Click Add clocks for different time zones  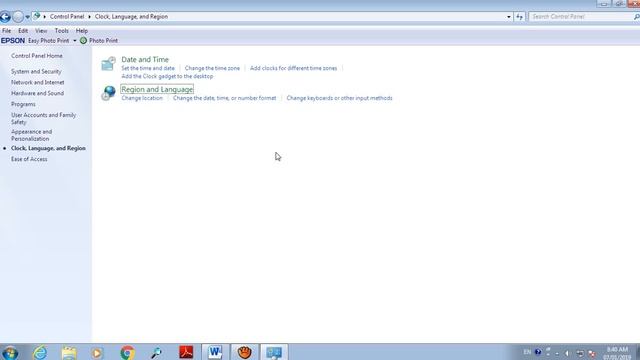point(293,68)
